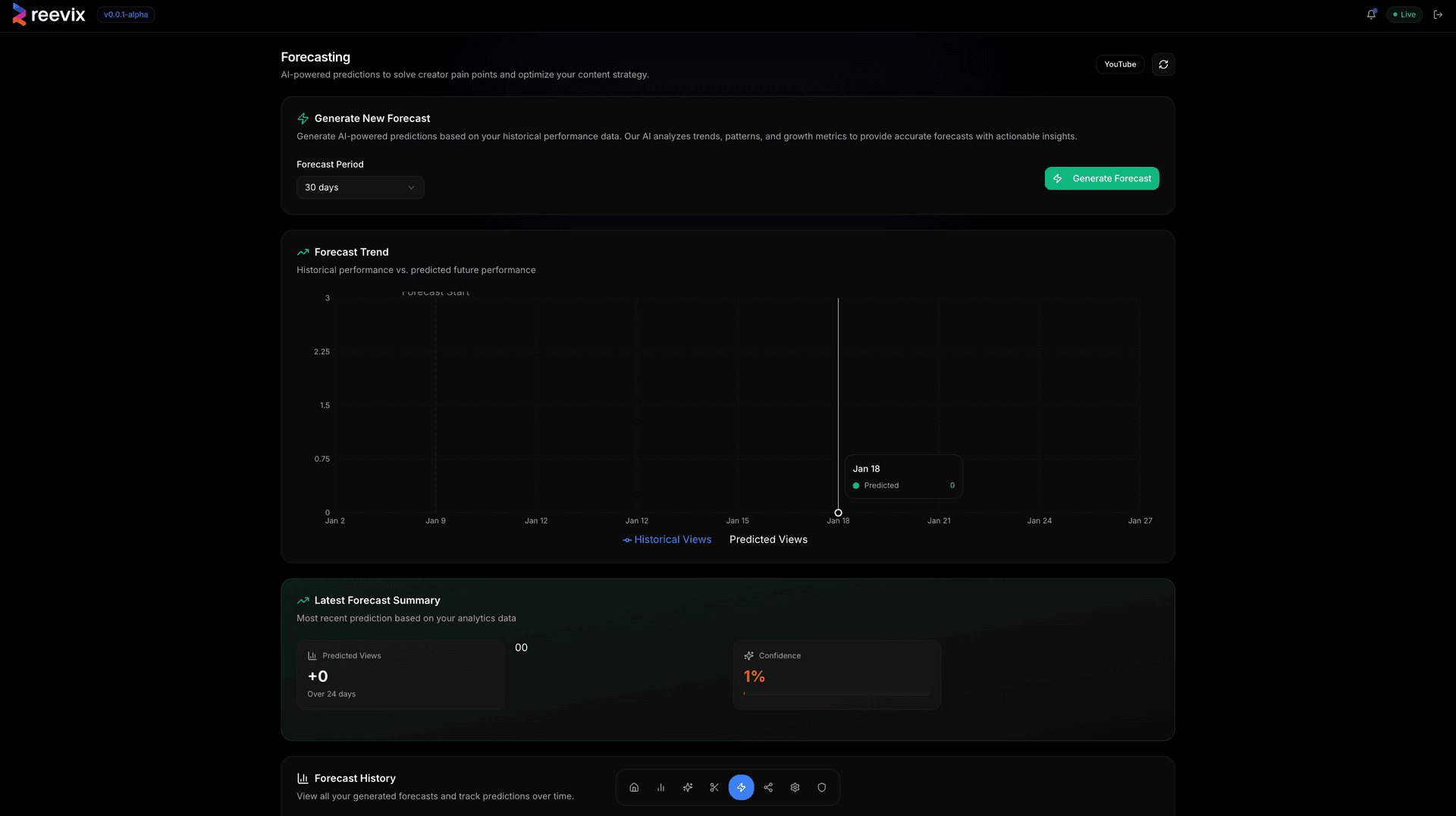Select the AI sparkles tool icon
The height and width of the screenshot is (816, 1456).
687,787
